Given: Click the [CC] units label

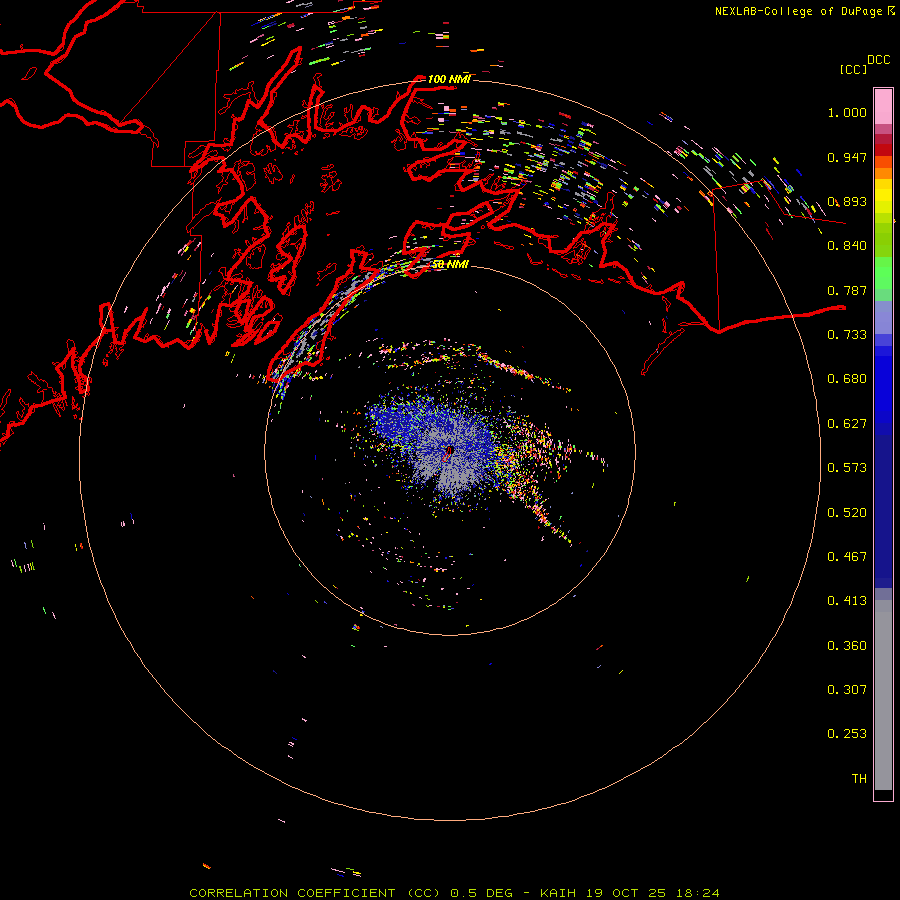Looking at the screenshot, I should click(x=853, y=69).
